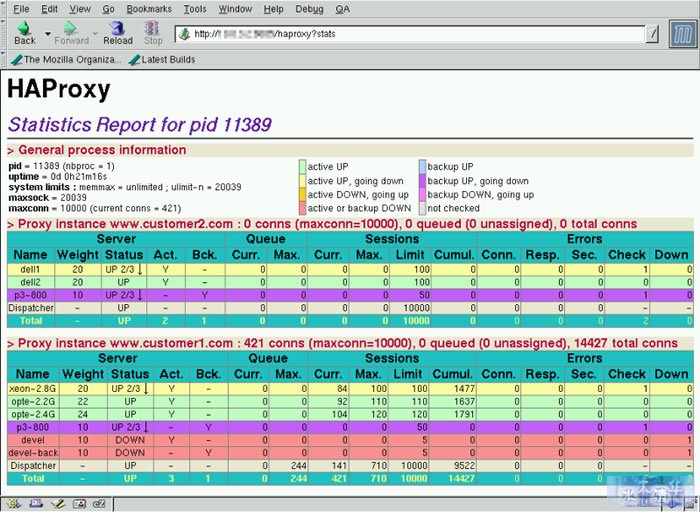The height and width of the screenshot is (512, 700).
Task: Open the Back history dropdown arrow
Action: 47,34
